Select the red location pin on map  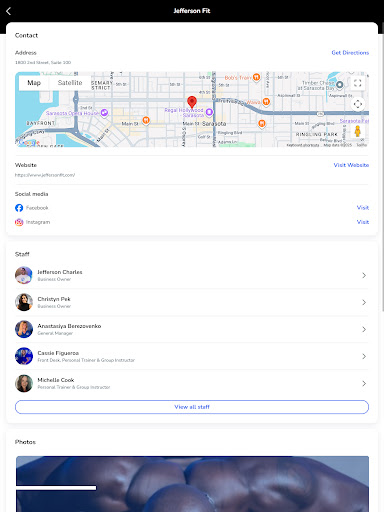point(192,102)
